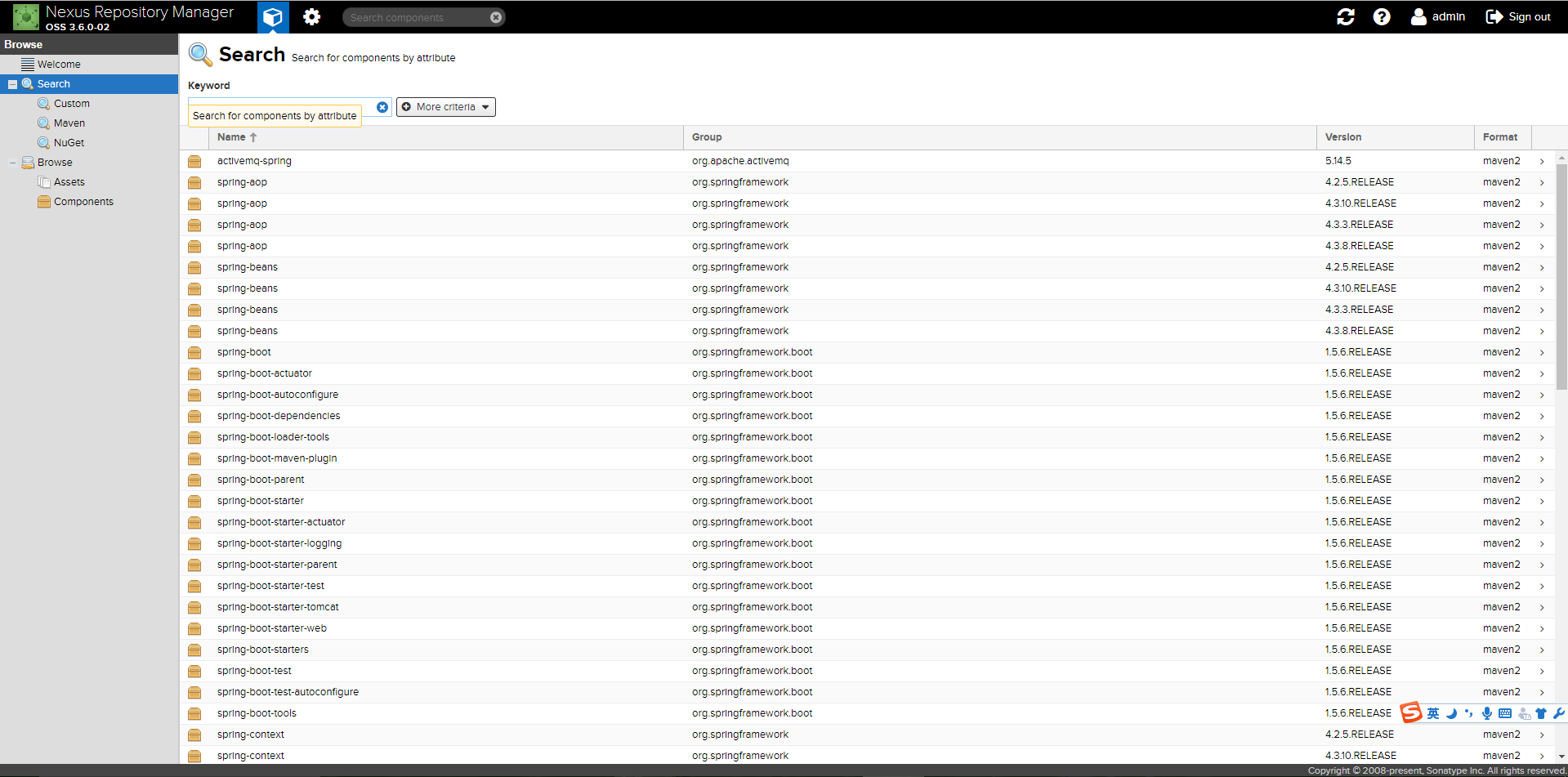Viewport: 1568px width, 777px height.
Task: Click the admin user icon
Action: [1418, 16]
